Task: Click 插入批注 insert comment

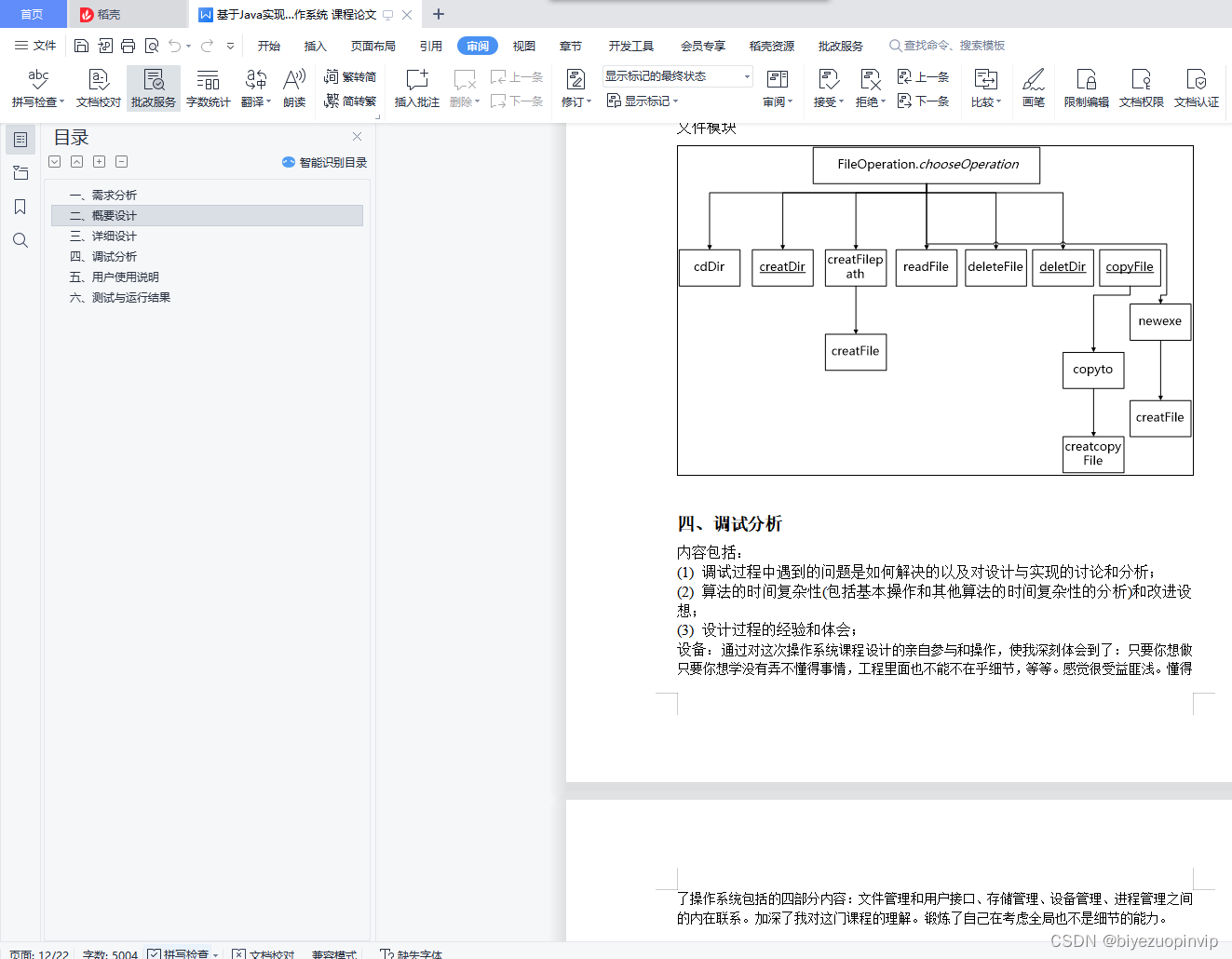Action: (x=416, y=88)
